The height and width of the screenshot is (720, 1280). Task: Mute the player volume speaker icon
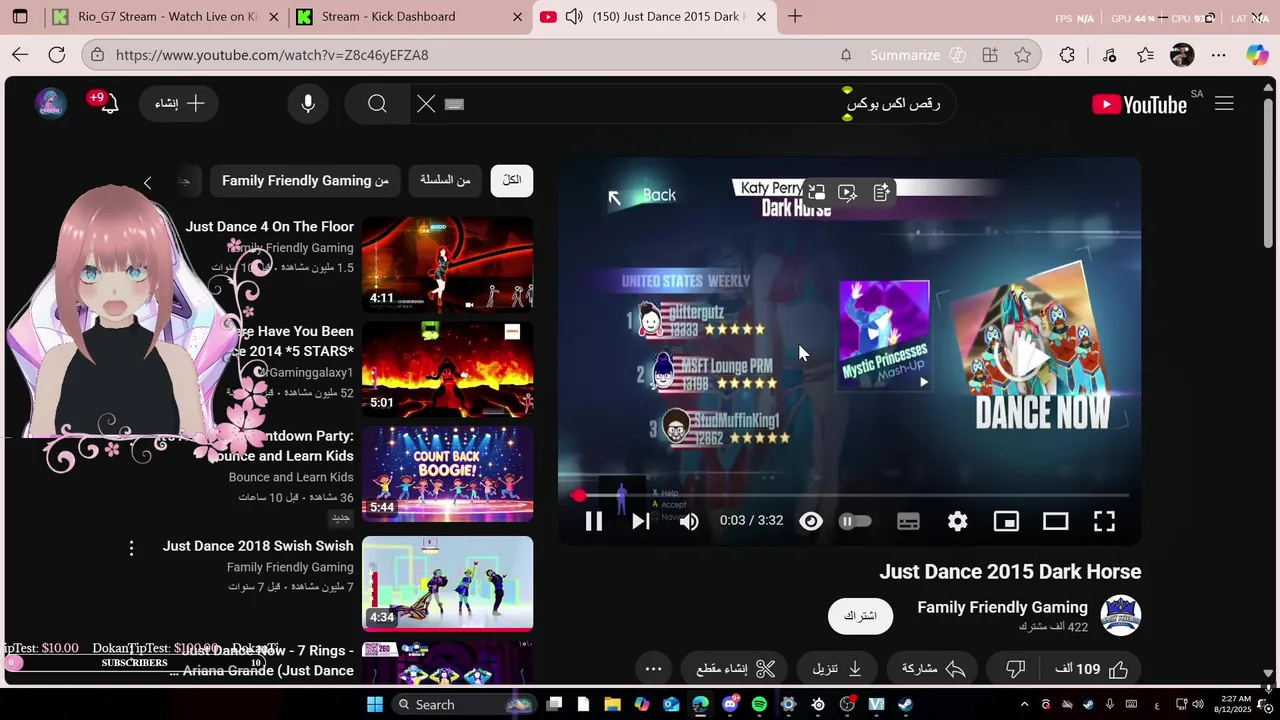(689, 521)
